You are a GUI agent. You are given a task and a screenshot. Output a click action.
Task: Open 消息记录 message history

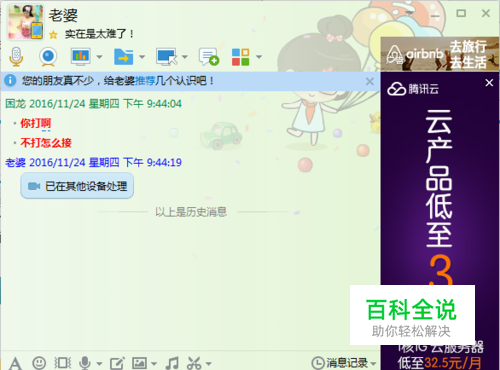click(x=339, y=363)
